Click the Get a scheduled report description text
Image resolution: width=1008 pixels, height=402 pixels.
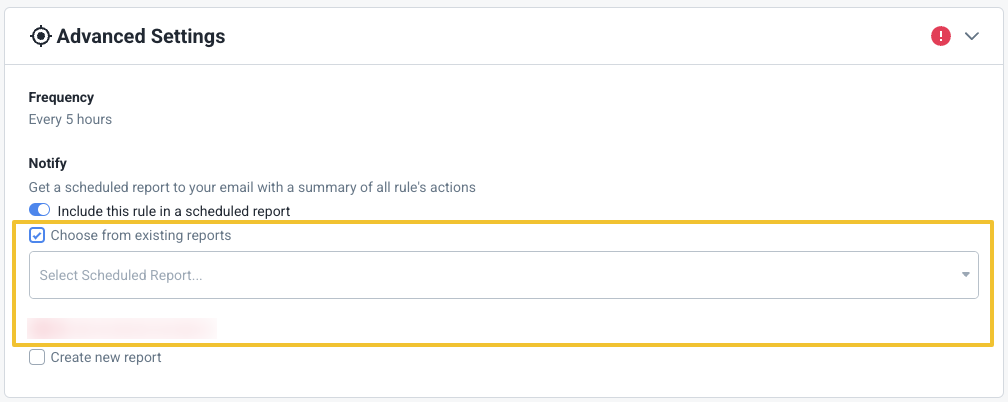tap(252, 188)
